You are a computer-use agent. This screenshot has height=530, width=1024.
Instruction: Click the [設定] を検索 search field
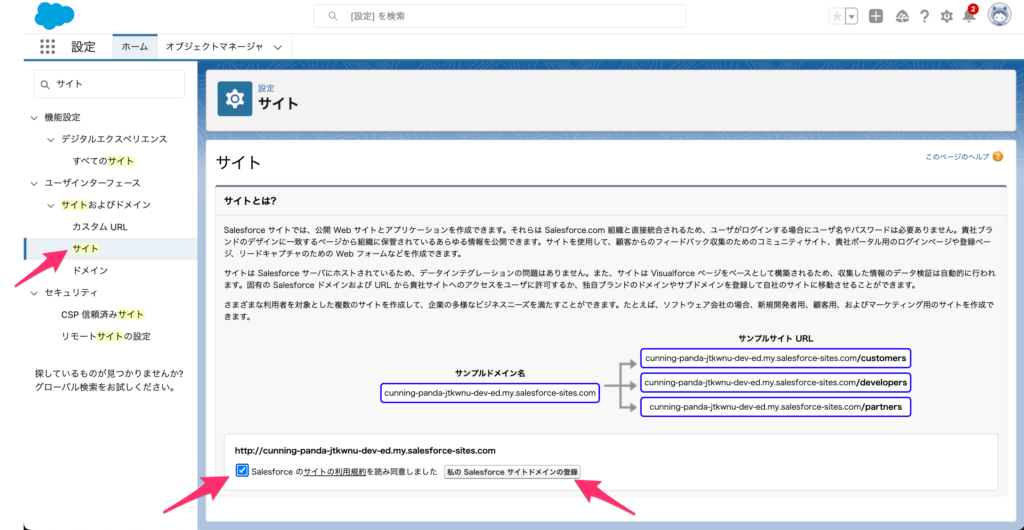point(500,16)
